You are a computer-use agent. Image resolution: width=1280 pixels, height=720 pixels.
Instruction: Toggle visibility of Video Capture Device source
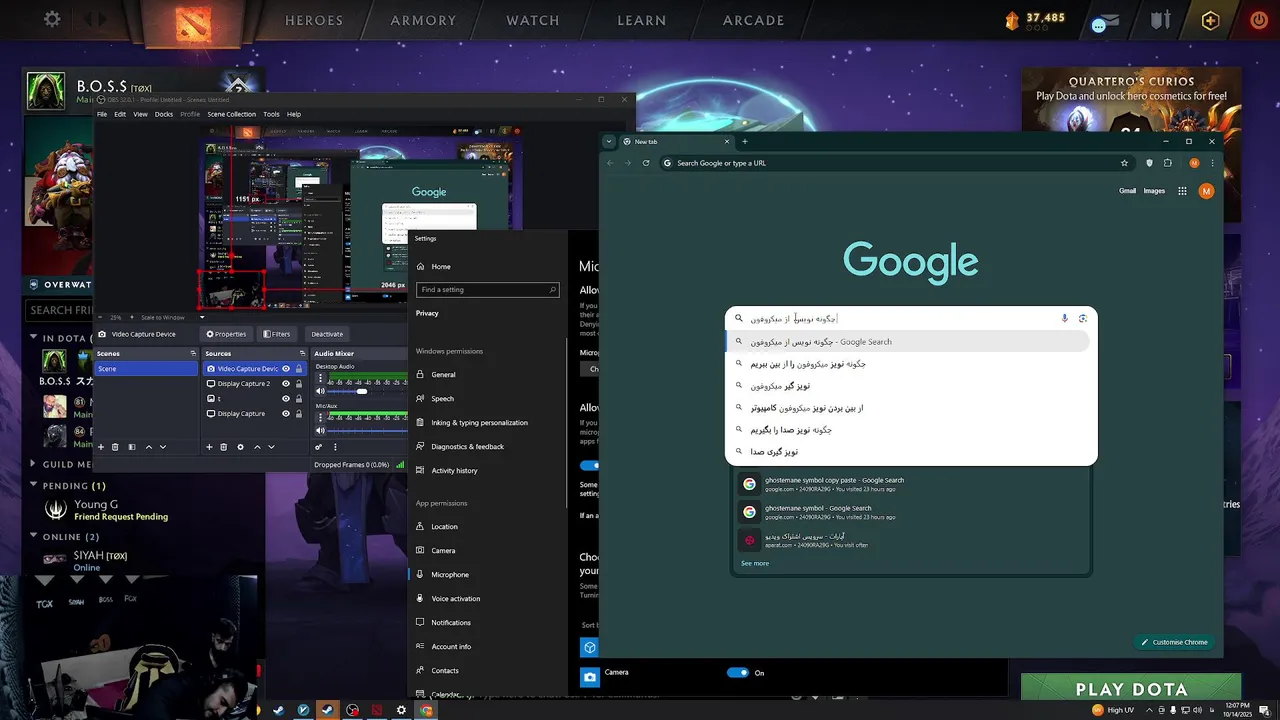pos(286,369)
